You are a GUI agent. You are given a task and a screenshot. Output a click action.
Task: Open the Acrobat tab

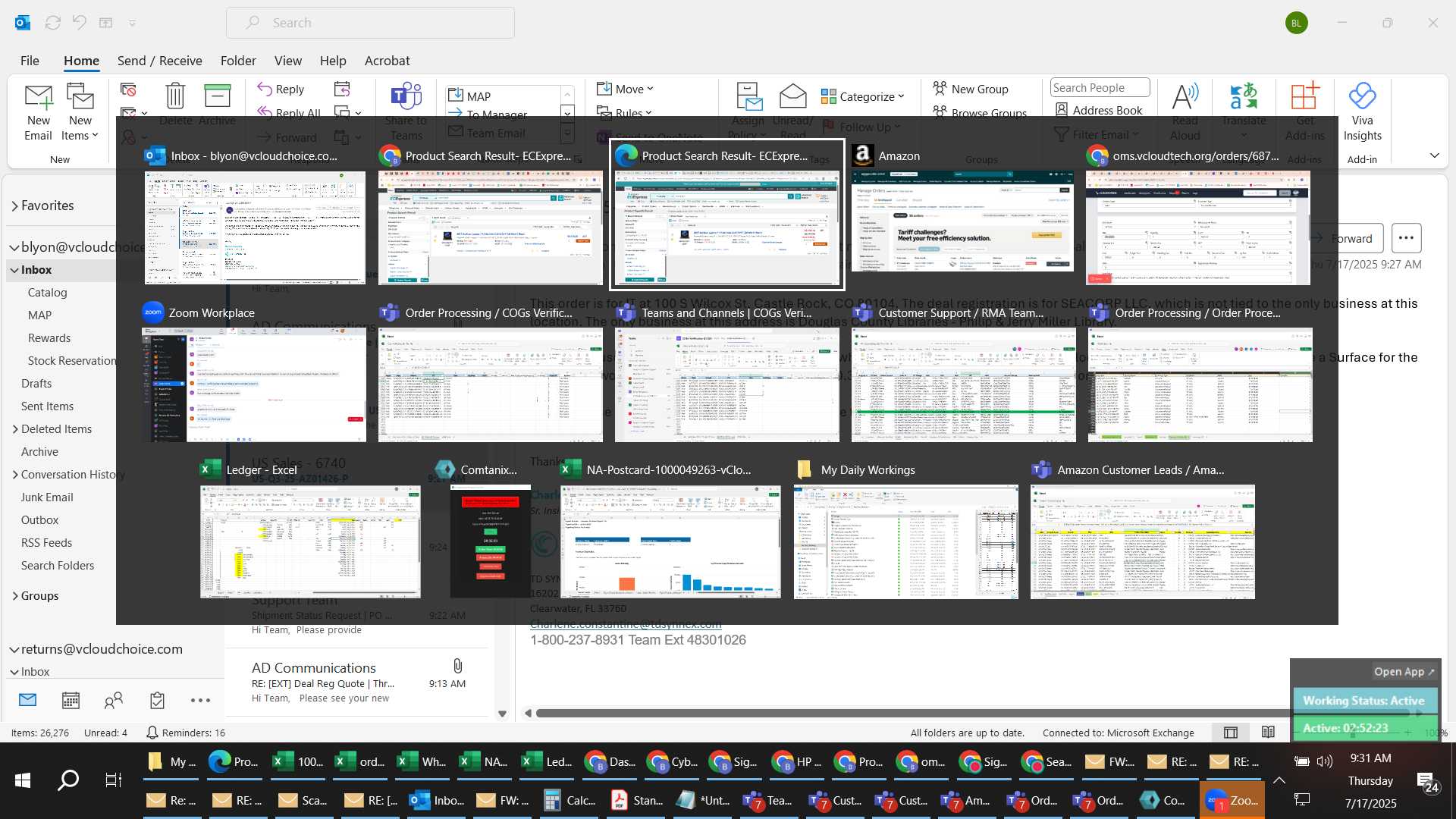[x=387, y=61]
